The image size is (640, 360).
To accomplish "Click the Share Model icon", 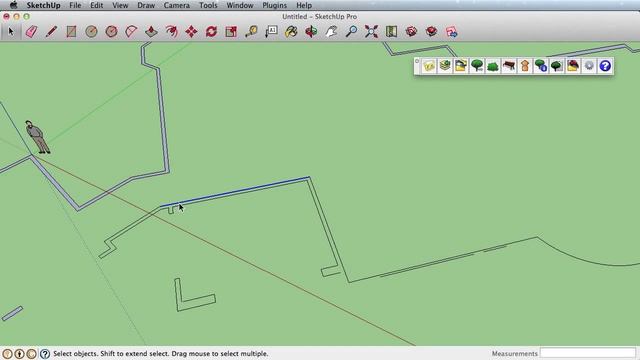I will (431, 31).
